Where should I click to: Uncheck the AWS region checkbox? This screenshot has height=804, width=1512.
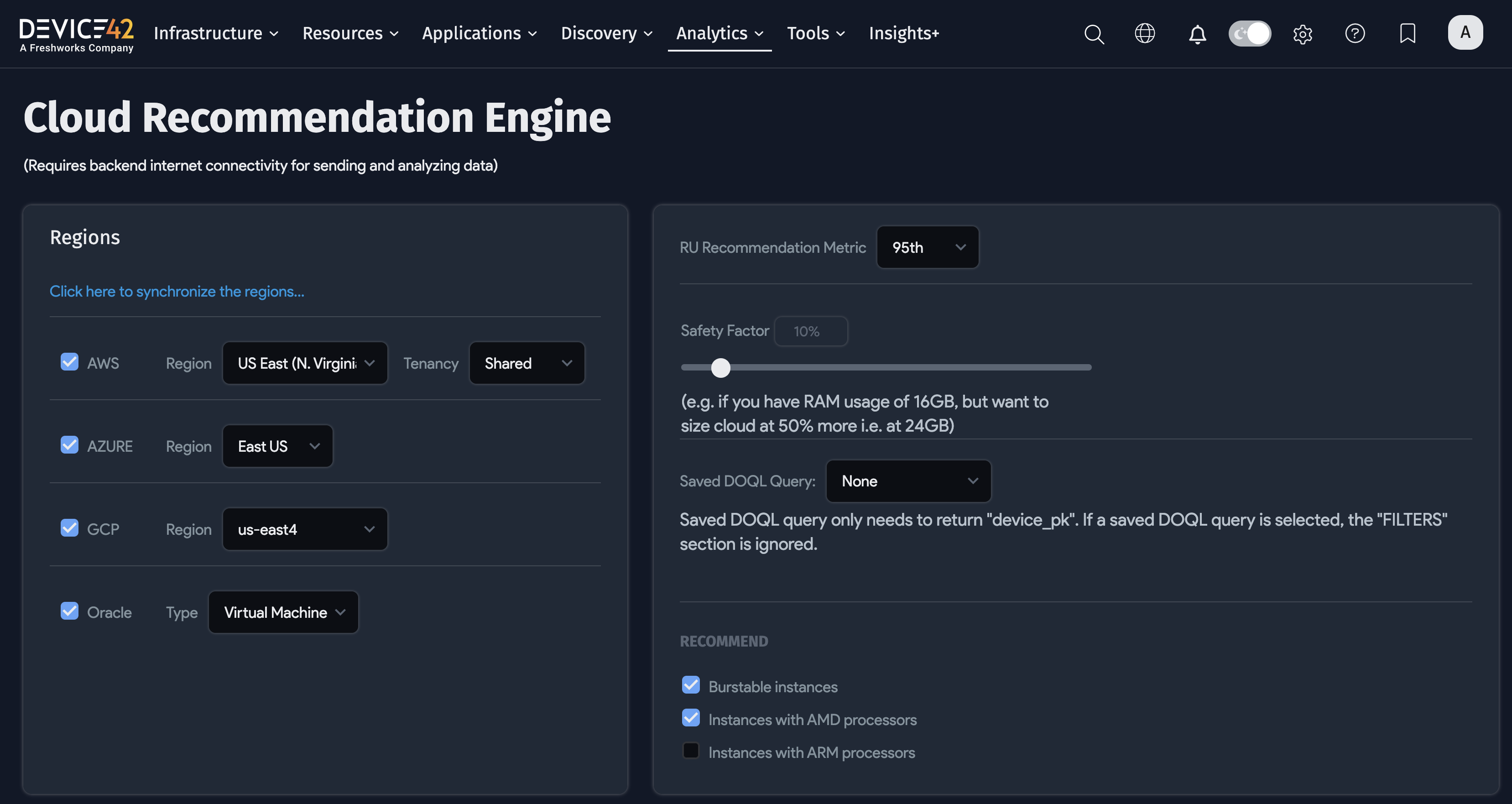[x=69, y=361]
